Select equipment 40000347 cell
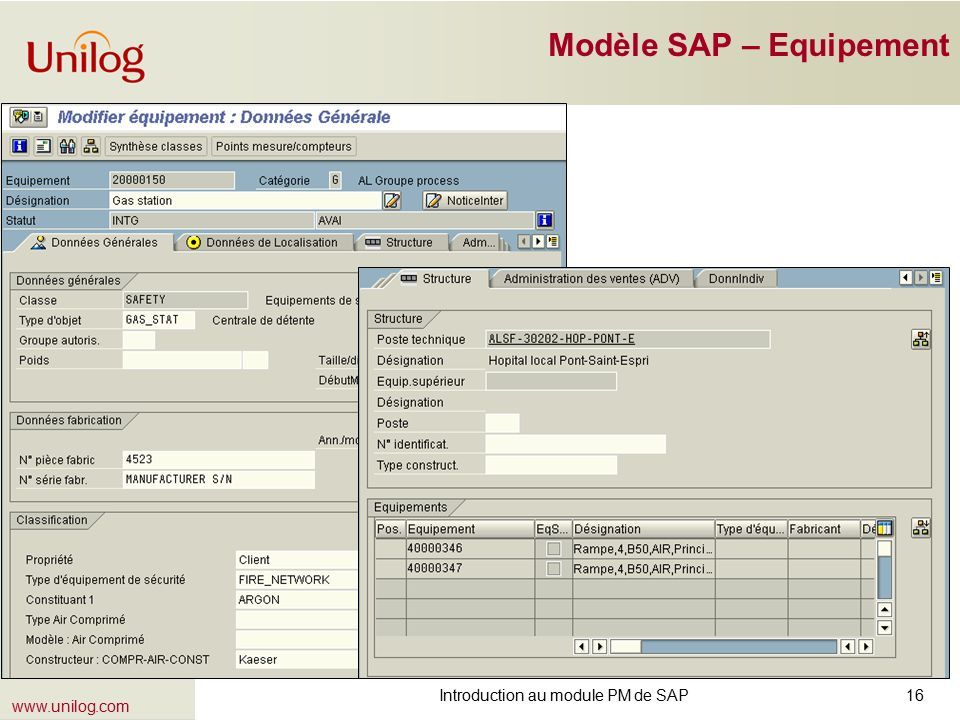This screenshot has height=720, width=960. pos(470,569)
